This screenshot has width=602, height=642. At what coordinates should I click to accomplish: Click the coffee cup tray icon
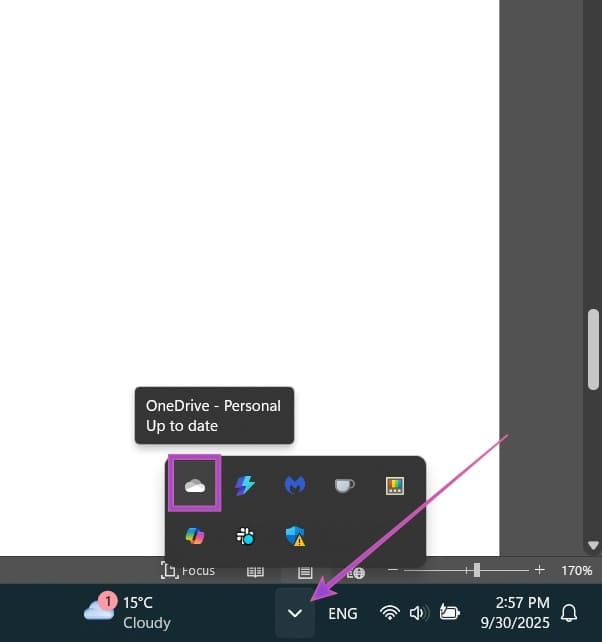pyautogui.click(x=344, y=485)
